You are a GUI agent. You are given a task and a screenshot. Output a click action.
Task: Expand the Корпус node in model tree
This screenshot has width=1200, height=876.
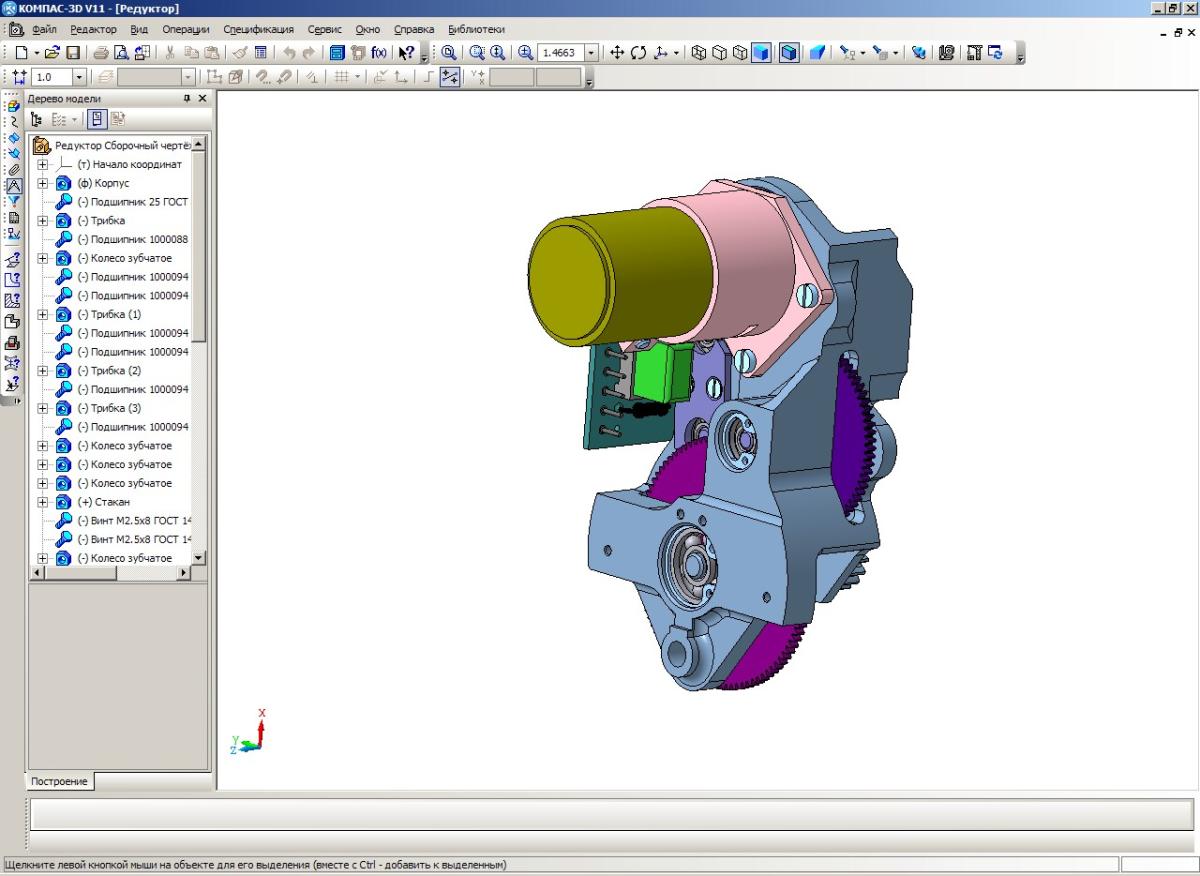click(x=42, y=183)
